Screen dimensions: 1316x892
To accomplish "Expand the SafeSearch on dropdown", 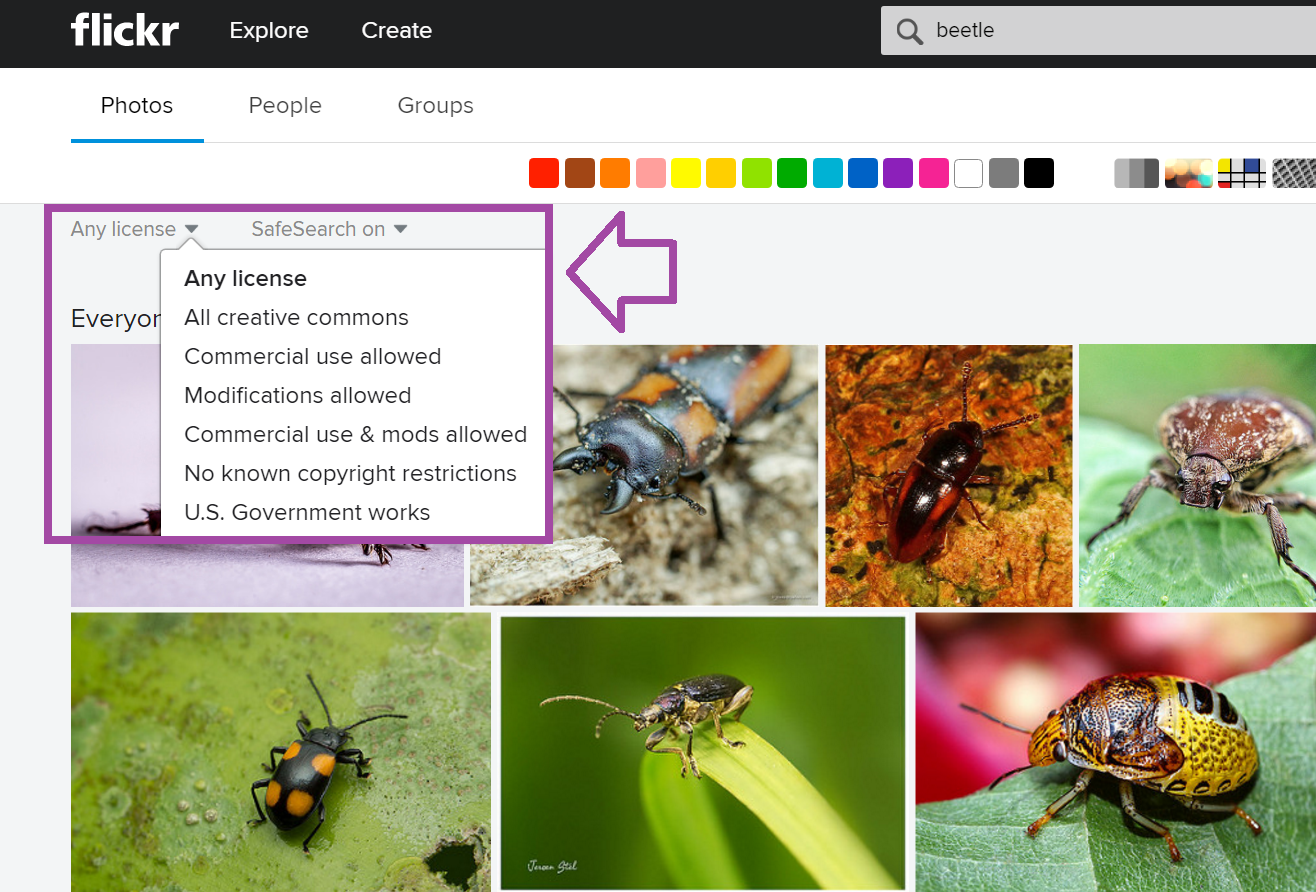I will click(329, 229).
